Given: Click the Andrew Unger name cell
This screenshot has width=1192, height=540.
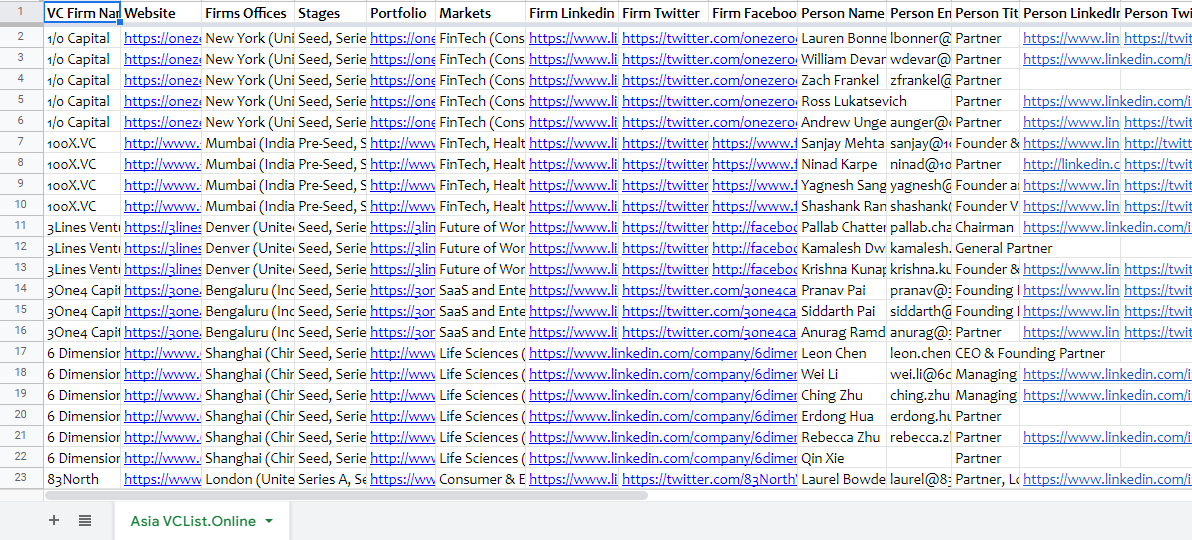Looking at the screenshot, I should (842, 122).
